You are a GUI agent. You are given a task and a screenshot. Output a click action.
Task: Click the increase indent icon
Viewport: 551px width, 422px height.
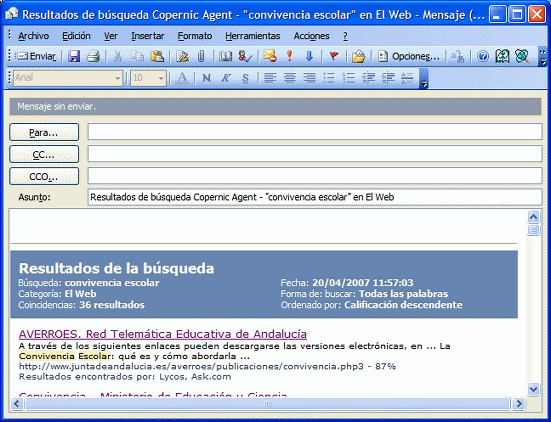(388, 78)
